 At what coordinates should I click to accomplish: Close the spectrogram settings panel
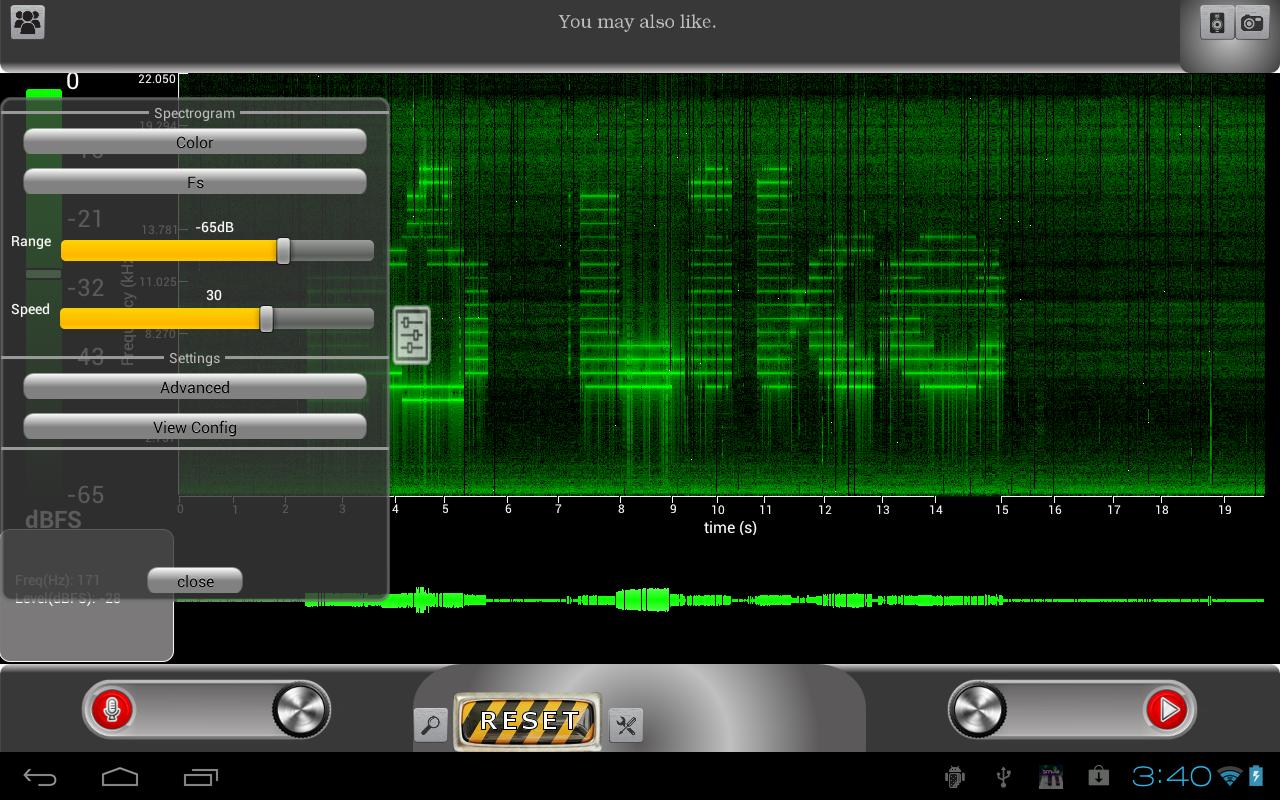[195, 581]
